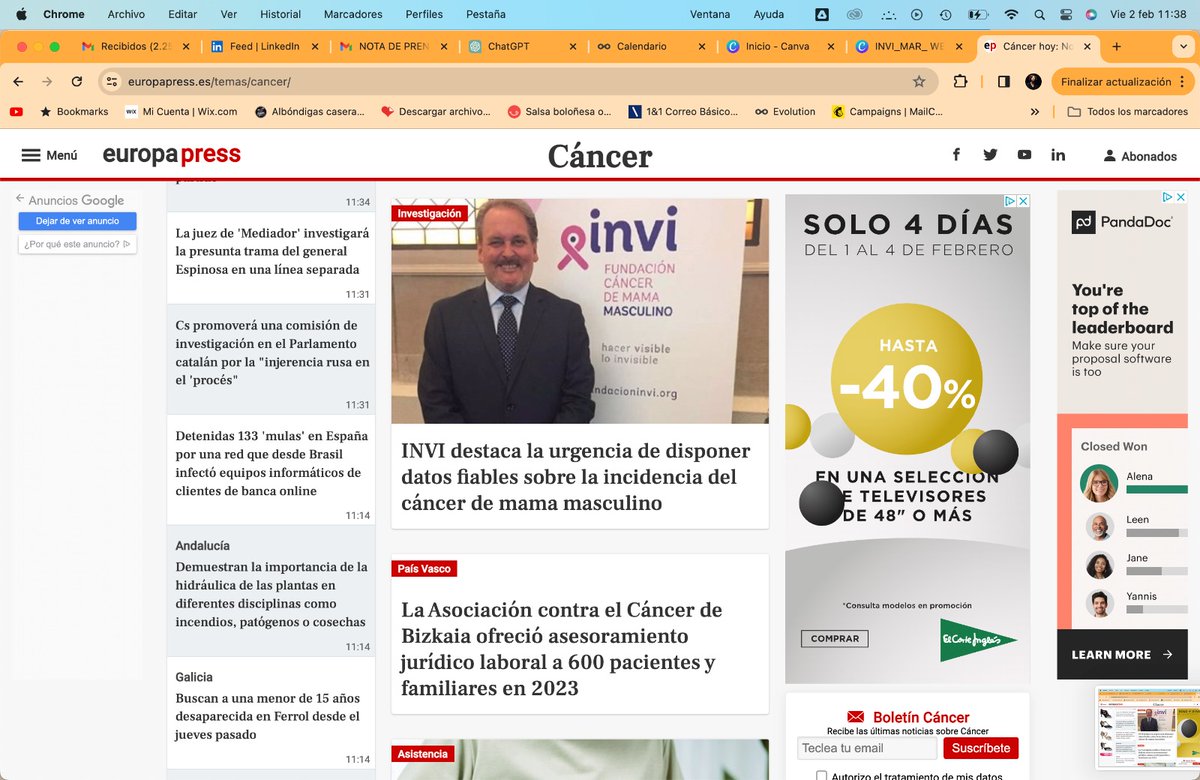Expand hidden bookmarks chevron
This screenshot has width=1200, height=780.
coord(1034,112)
